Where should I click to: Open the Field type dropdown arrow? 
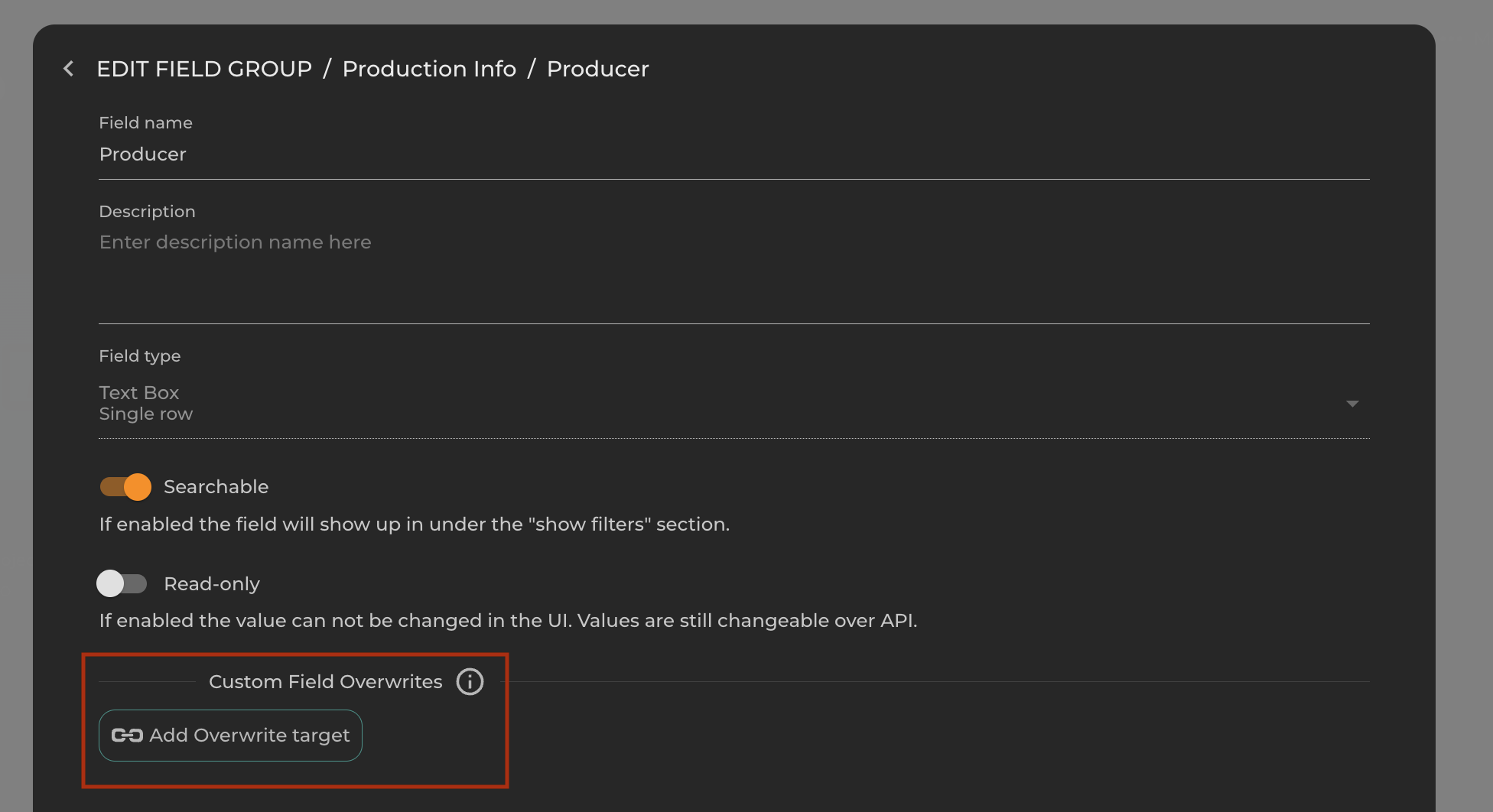click(x=1352, y=404)
